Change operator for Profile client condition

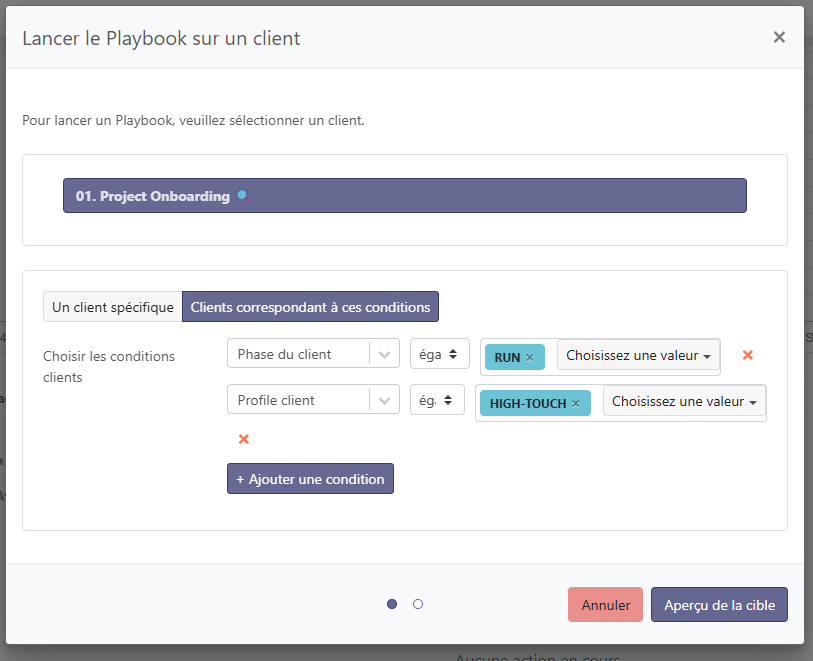coord(439,400)
